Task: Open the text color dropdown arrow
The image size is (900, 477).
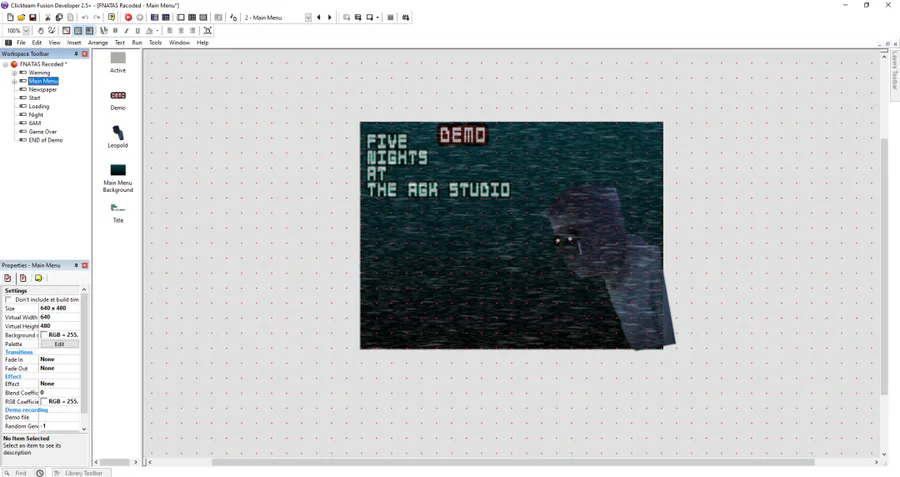Action: [157, 30]
